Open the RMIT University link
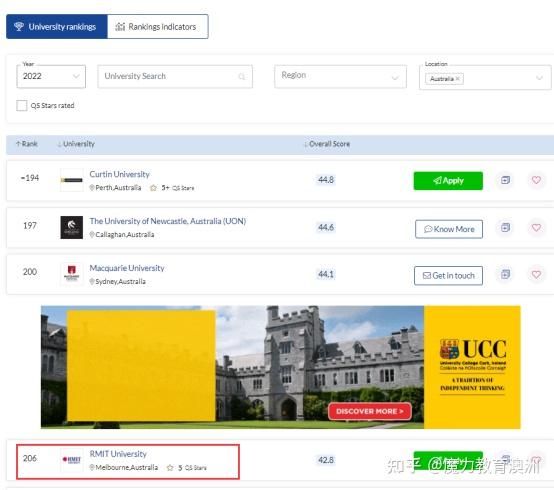Screen dimensions: 554x490 tap(118, 454)
